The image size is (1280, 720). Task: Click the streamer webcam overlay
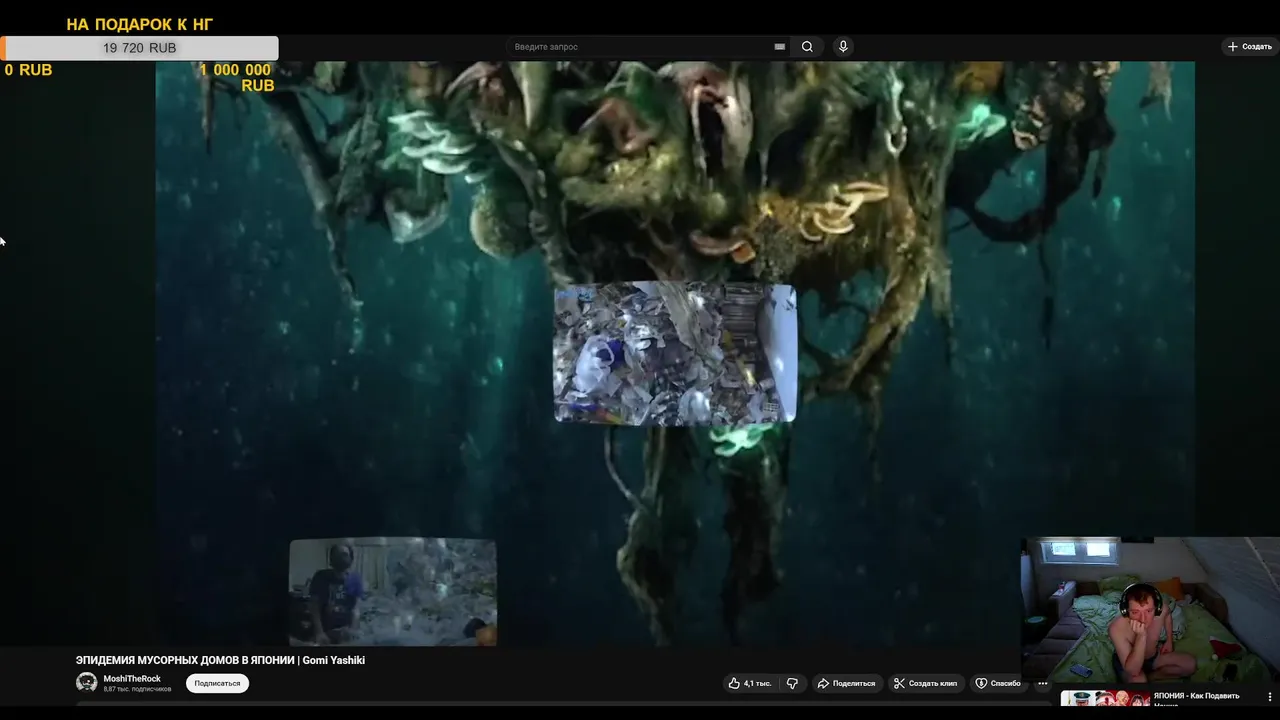click(1150, 610)
